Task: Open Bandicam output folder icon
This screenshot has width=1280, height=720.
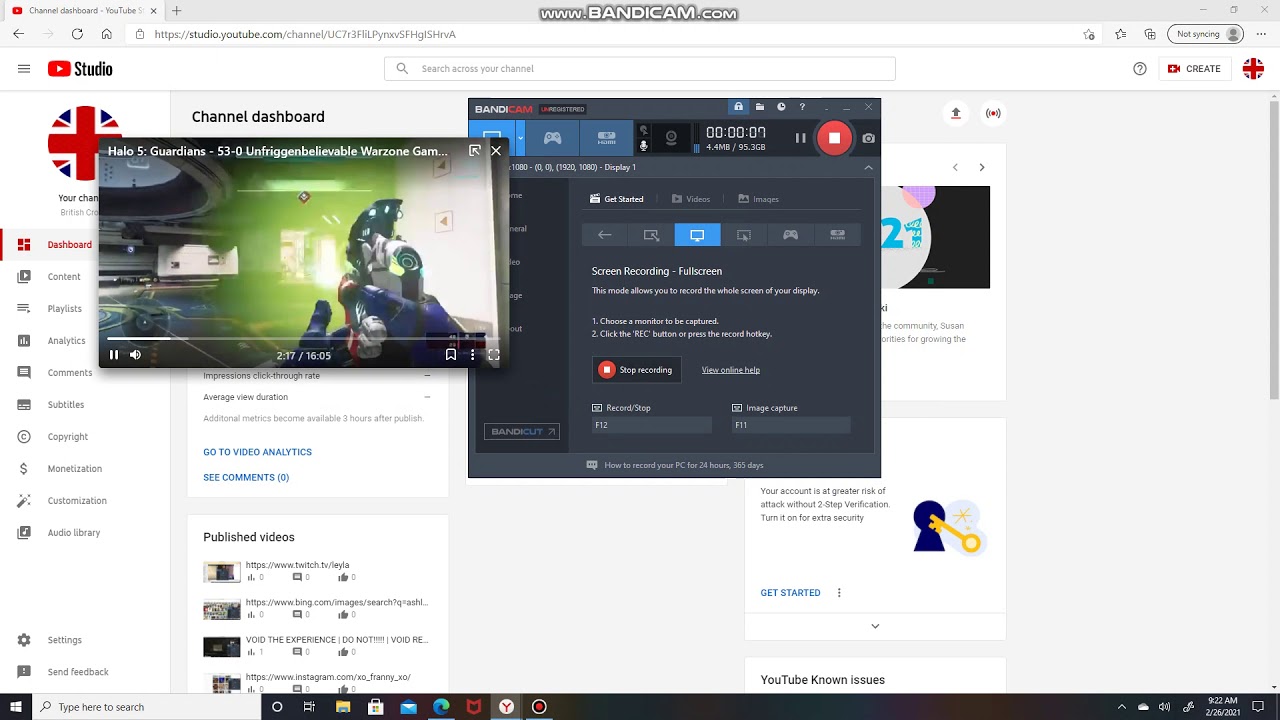Action: 760,107
